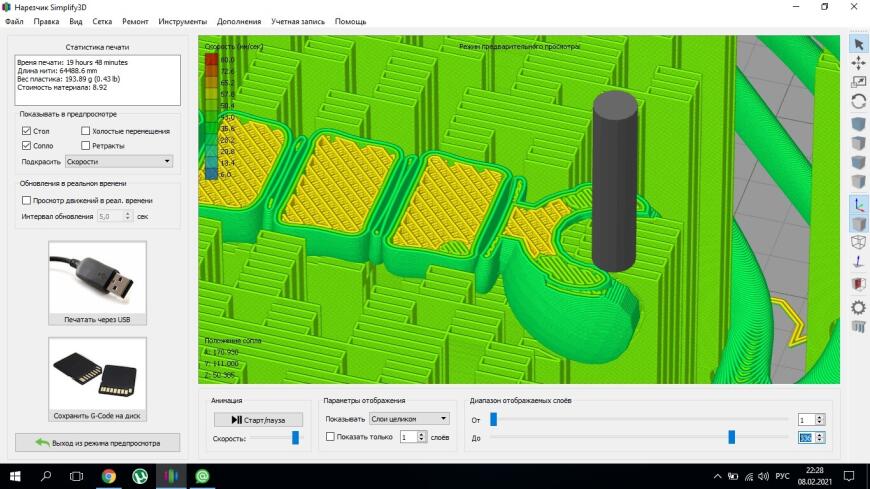Open the Инструменты menu
870x489 pixels.
[x=183, y=21]
